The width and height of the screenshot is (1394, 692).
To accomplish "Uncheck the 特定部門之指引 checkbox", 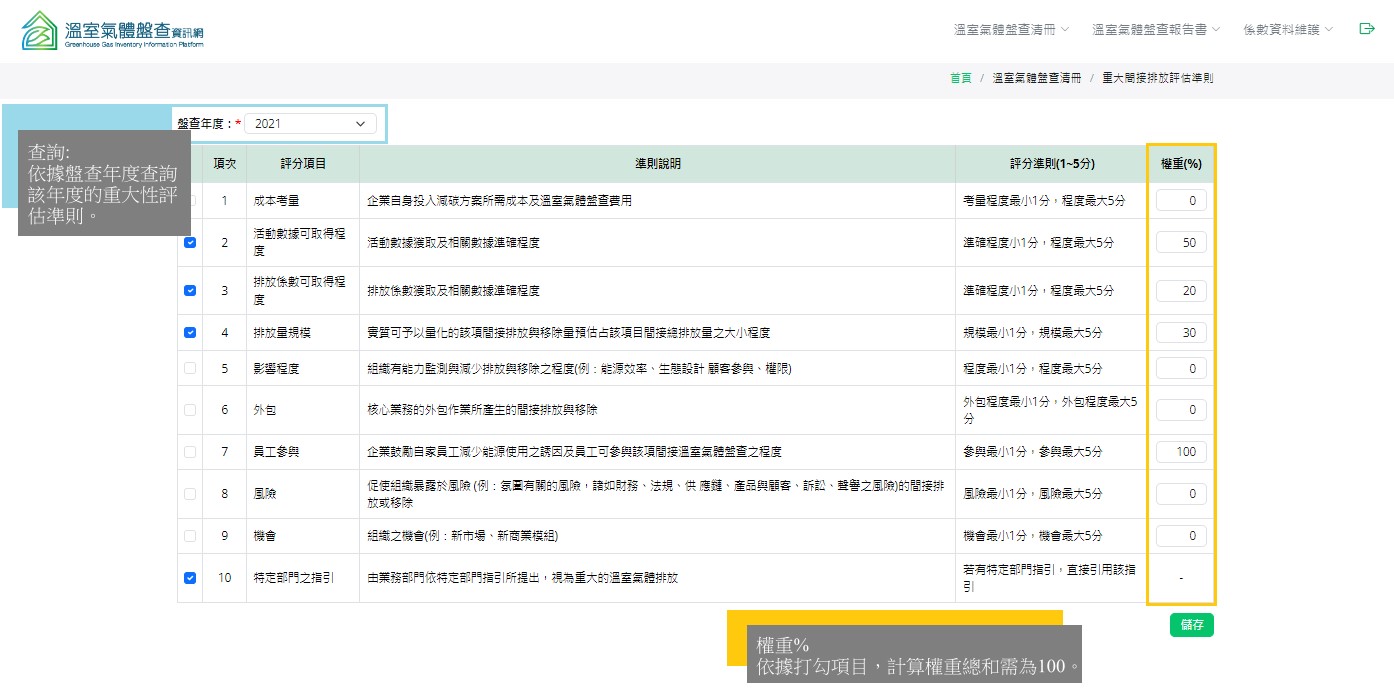I will 190,578.
